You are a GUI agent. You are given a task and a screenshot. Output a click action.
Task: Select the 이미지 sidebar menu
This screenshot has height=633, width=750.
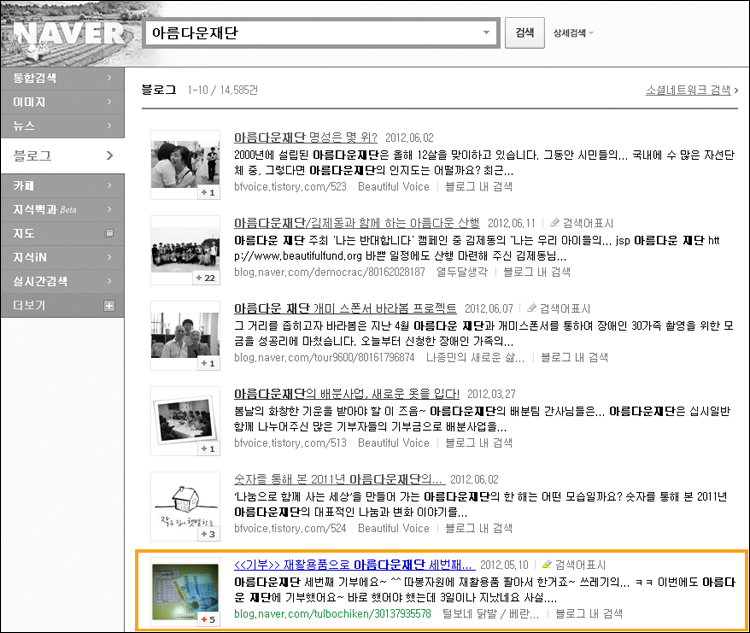click(63, 102)
